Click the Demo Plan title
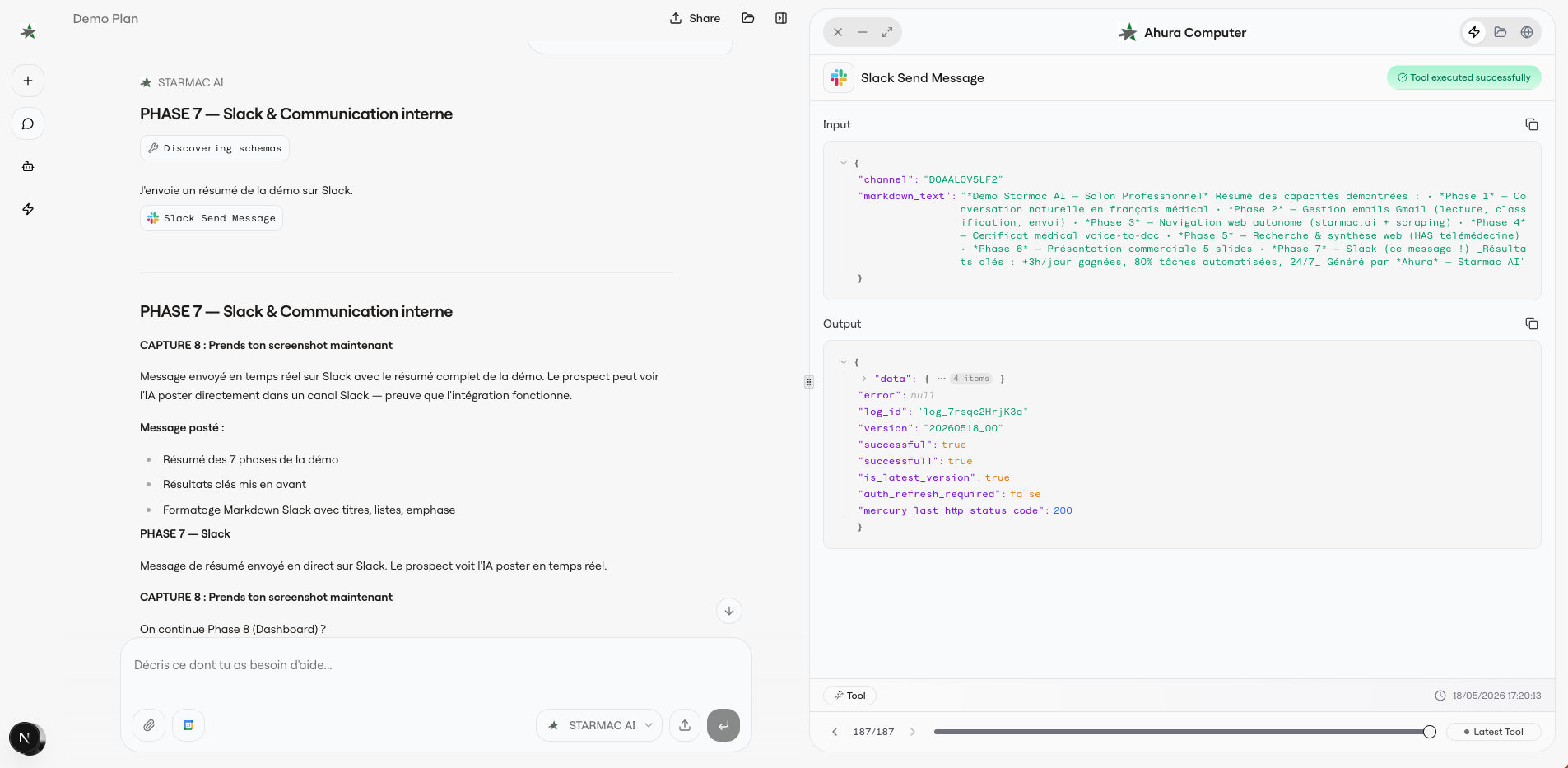Screen dimensions: 1568x768 tap(105, 18)
